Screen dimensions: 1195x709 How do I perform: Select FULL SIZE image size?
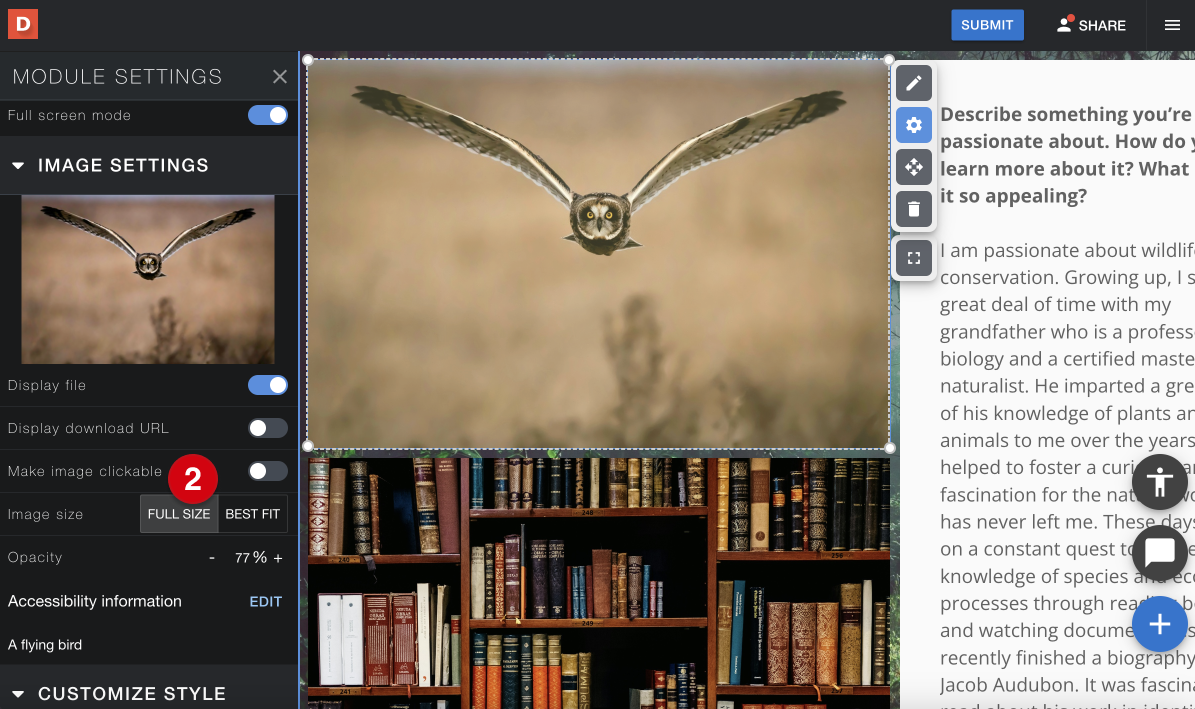[x=179, y=514]
